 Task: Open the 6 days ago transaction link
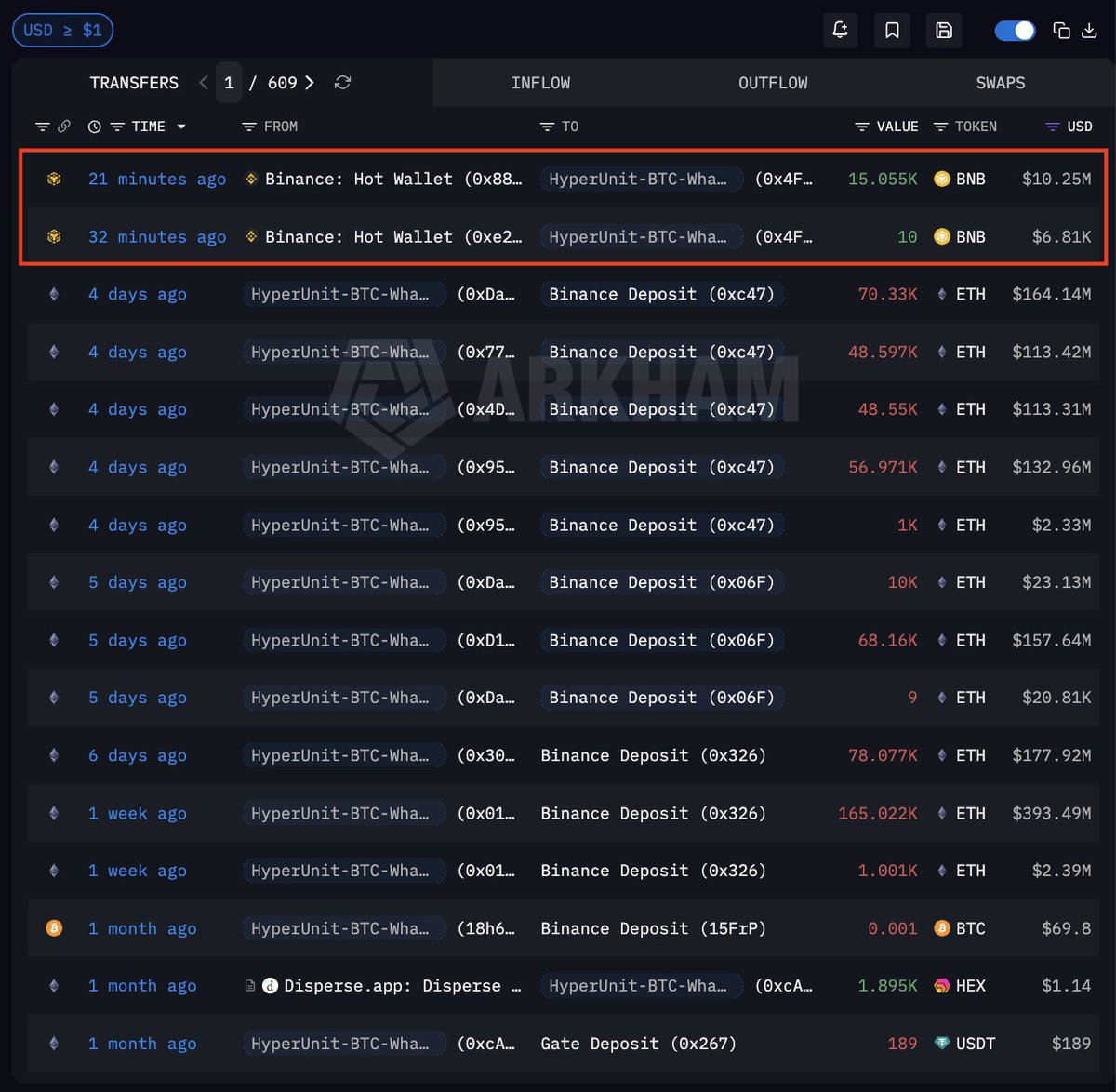point(138,755)
